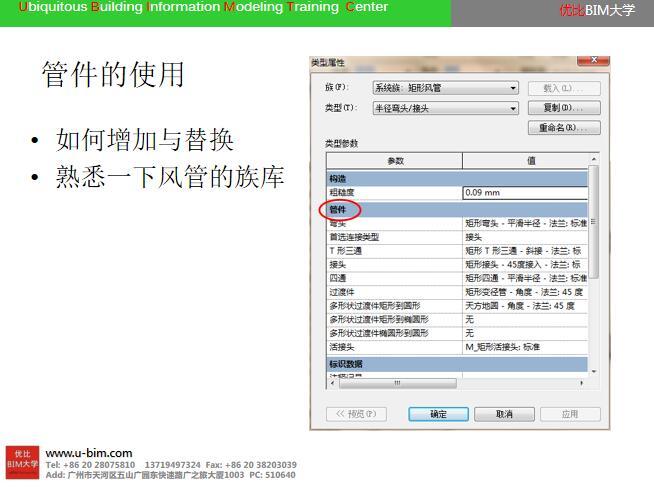Click the horizontal scrollbar left arrow

[335, 383]
